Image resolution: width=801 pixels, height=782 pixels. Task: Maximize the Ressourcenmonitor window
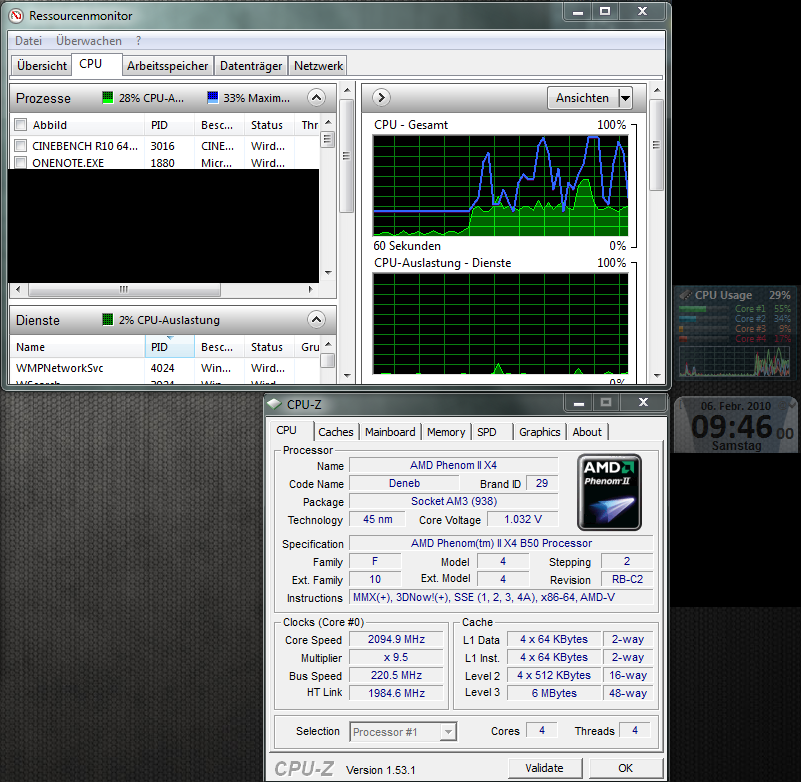click(x=605, y=12)
